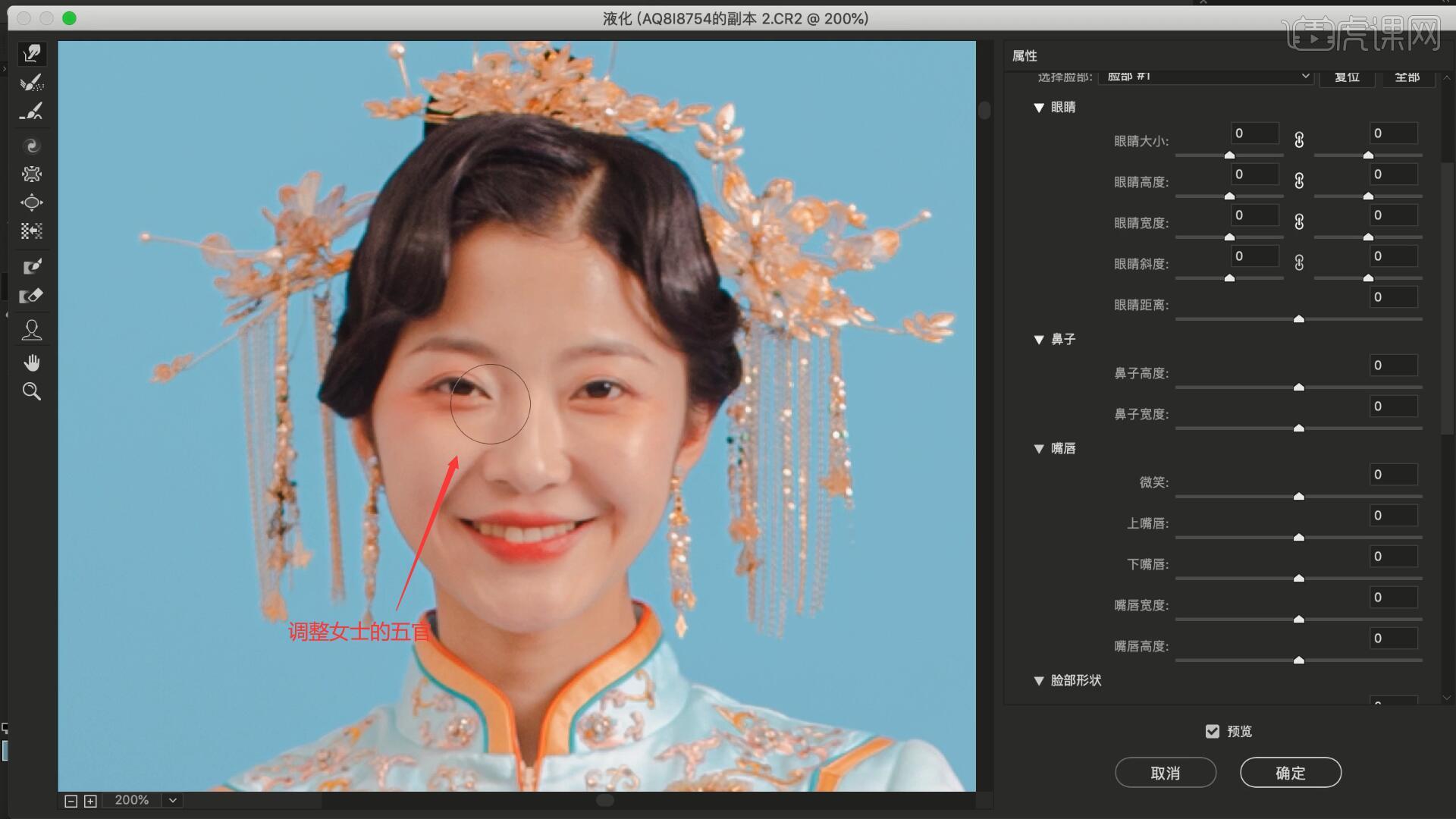Select the Hand tool
1456x819 pixels.
(x=32, y=362)
